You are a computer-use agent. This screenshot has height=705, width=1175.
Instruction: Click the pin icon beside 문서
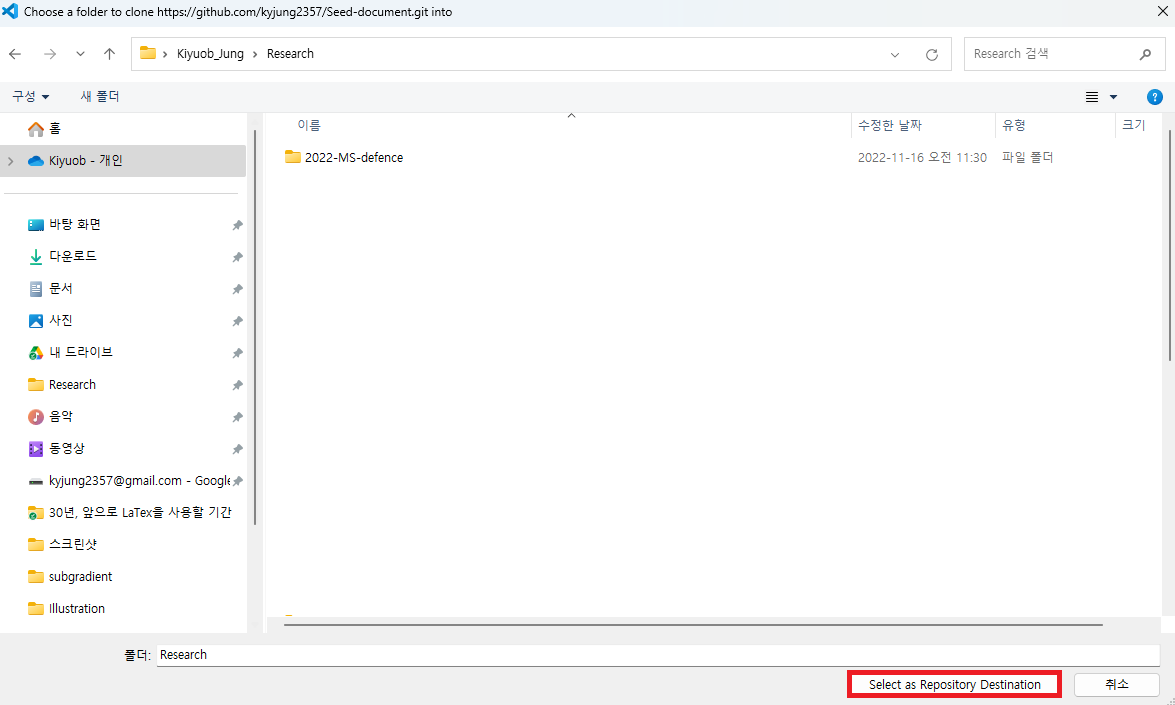(237, 289)
